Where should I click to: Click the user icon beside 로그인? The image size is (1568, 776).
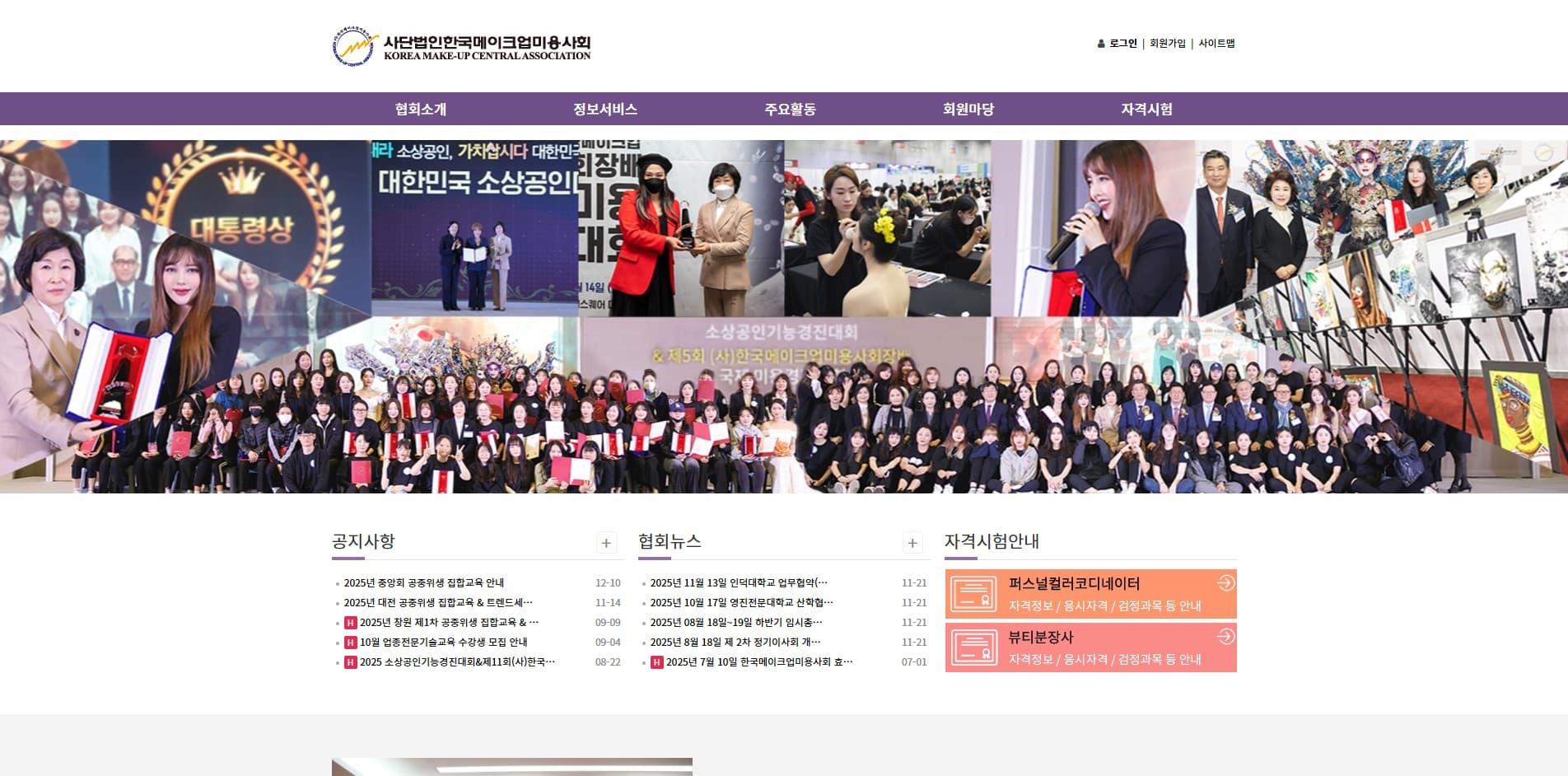tap(1101, 44)
